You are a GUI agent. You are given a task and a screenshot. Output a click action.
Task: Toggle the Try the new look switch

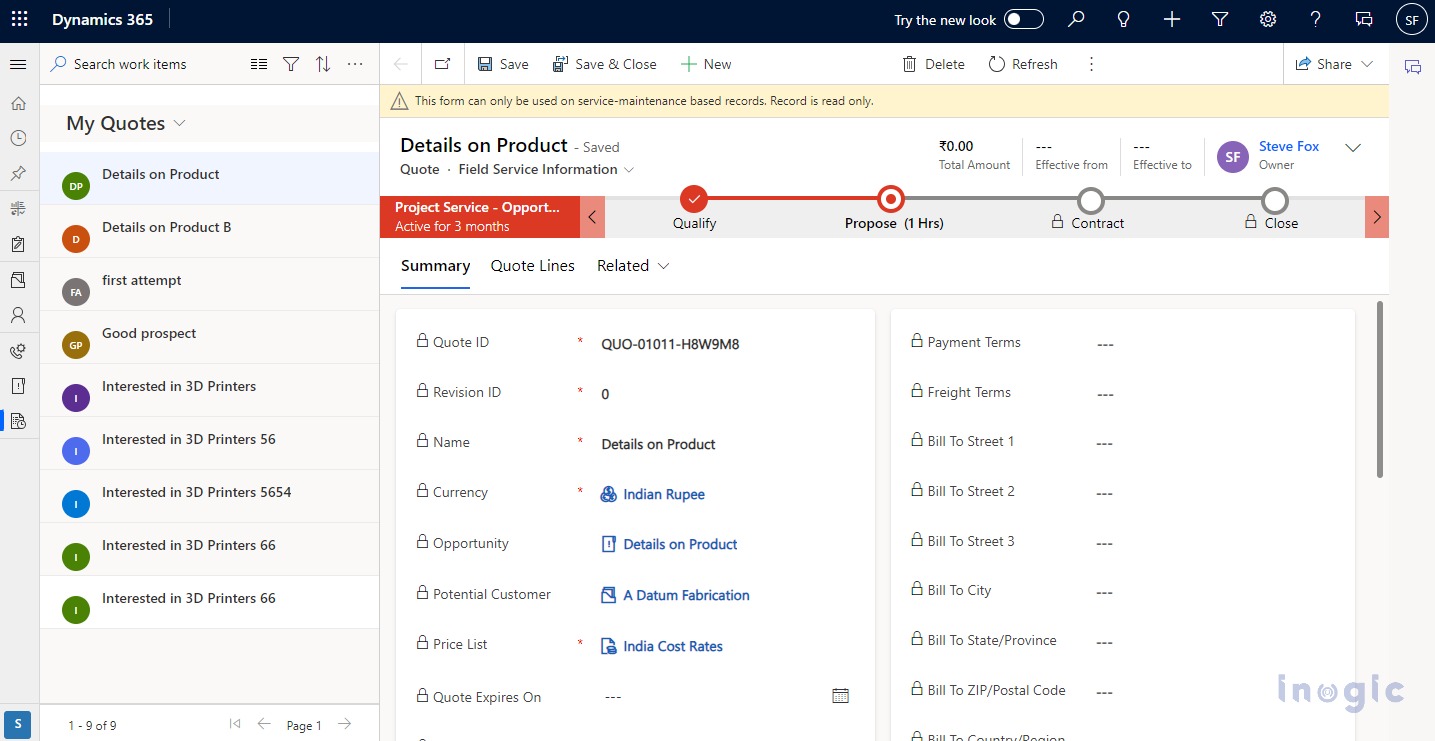(x=1024, y=20)
